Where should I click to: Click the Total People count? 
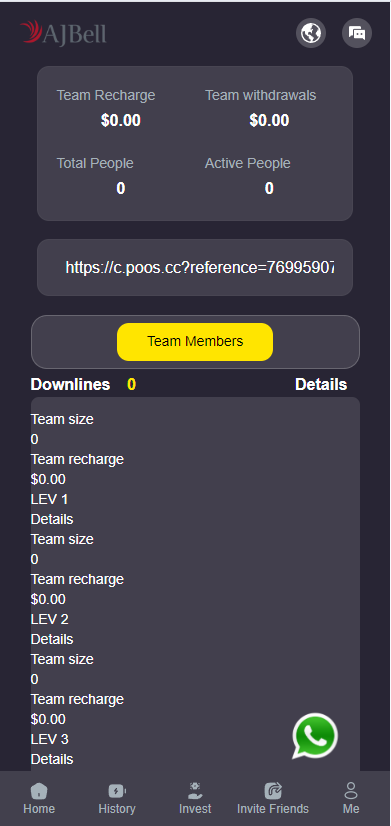(x=121, y=189)
